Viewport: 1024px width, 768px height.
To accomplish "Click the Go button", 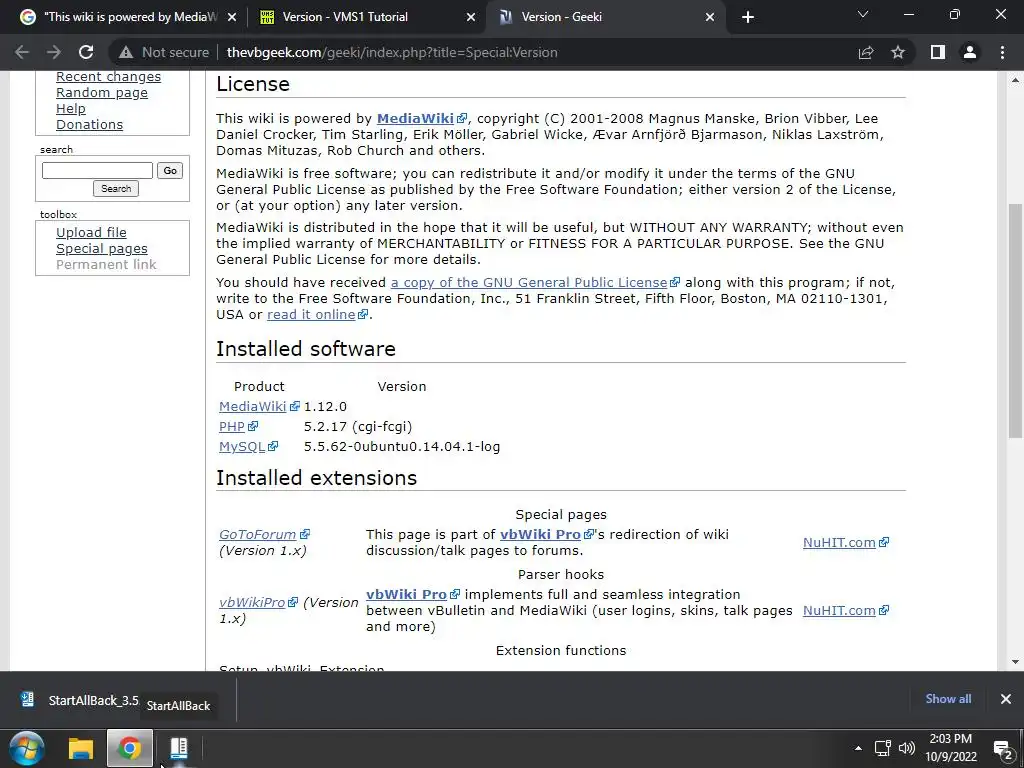I will 170,170.
